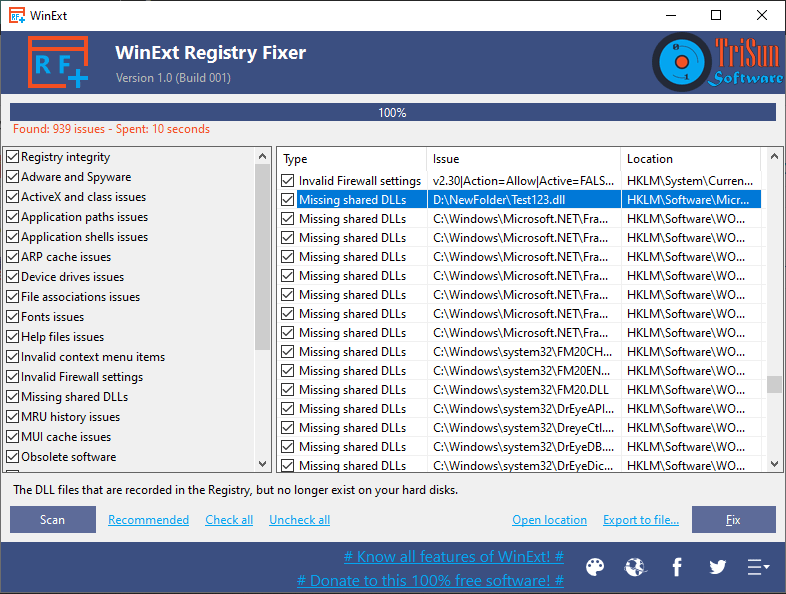The width and height of the screenshot is (786, 594).
Task: Uncheck the Invalid Firewall settings result row
Action: coord(287,180)
